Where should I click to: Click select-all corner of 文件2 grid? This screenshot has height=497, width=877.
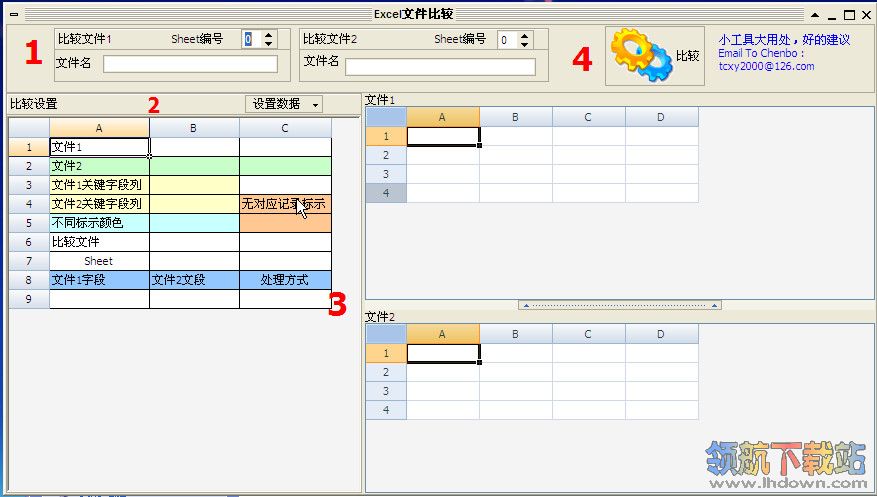(386, 334)
